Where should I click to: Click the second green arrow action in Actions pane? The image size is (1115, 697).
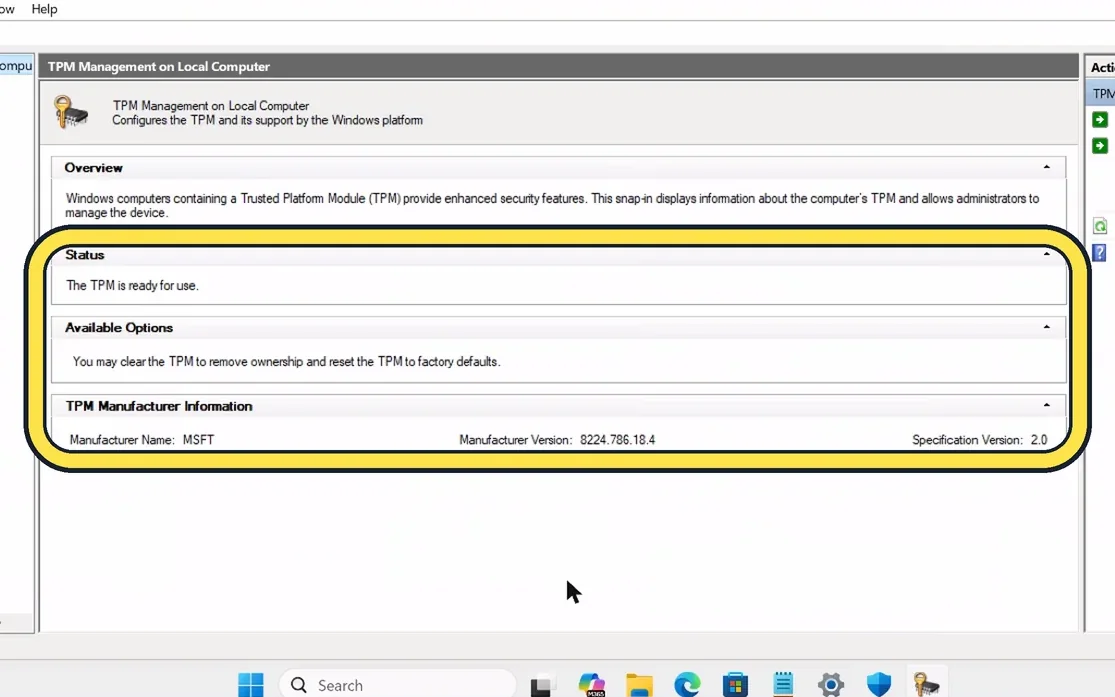point(1099,146)
